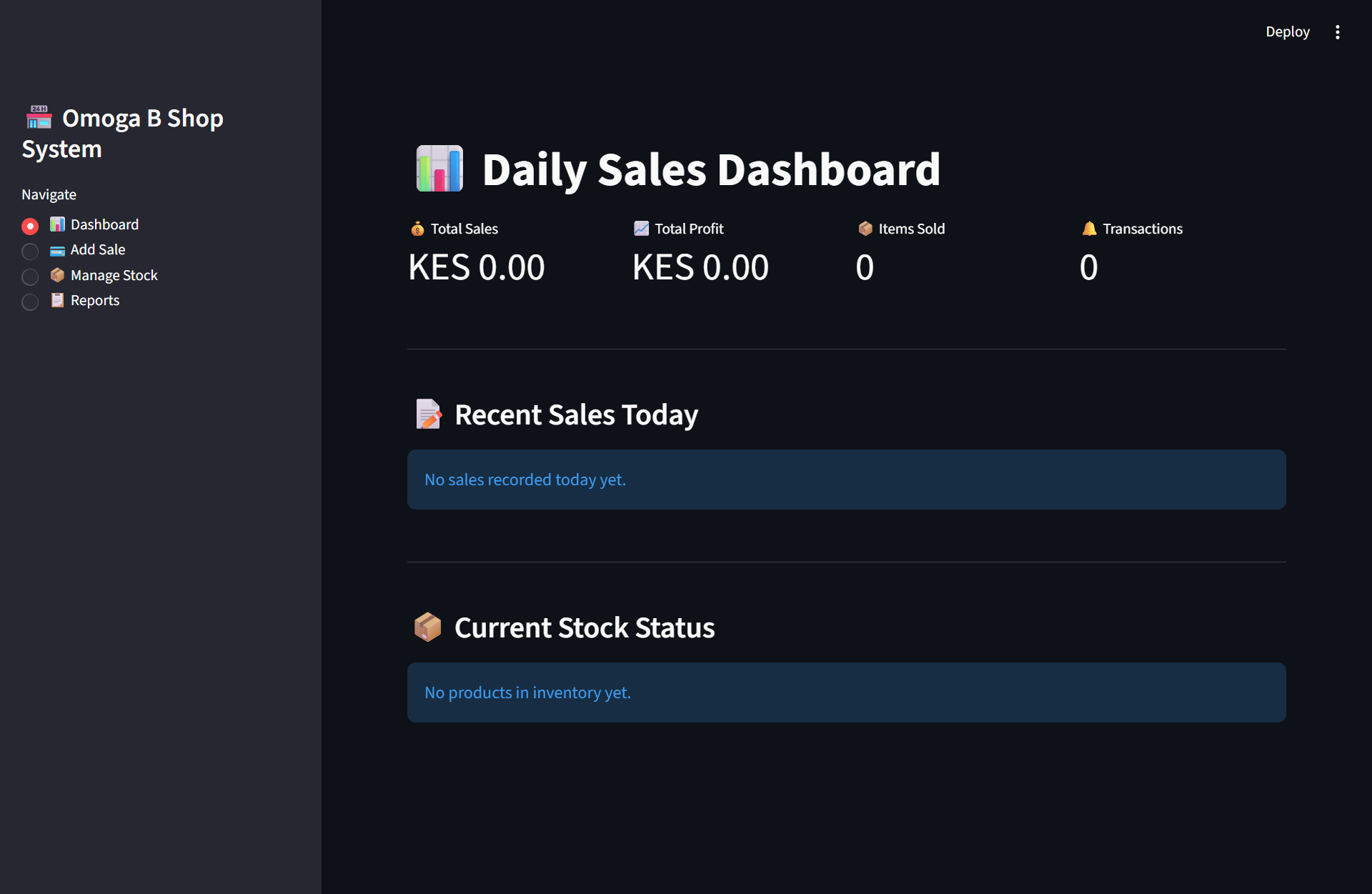This screenshot has height=894, width=1372.
Task: Click the clipboard icon beside Reports
Action: 57,300
